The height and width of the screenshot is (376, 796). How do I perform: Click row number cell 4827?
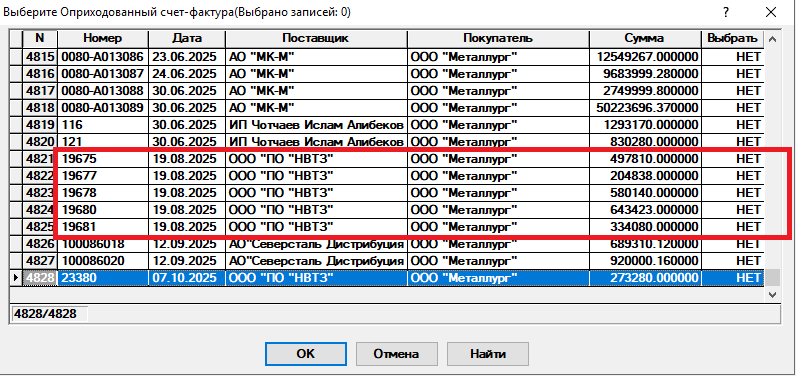pos(40,261)
